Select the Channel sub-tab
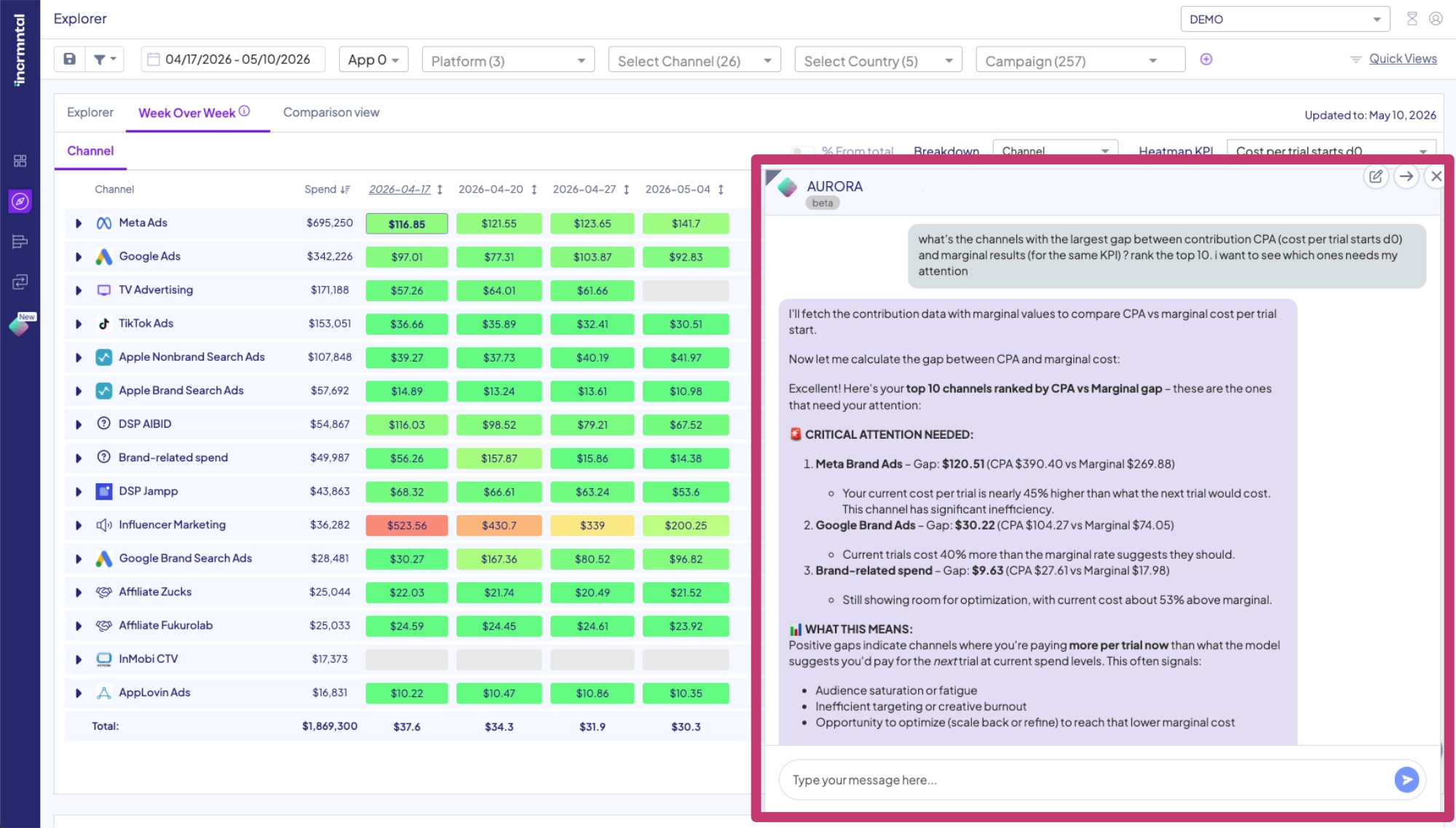 click(90, 151)
